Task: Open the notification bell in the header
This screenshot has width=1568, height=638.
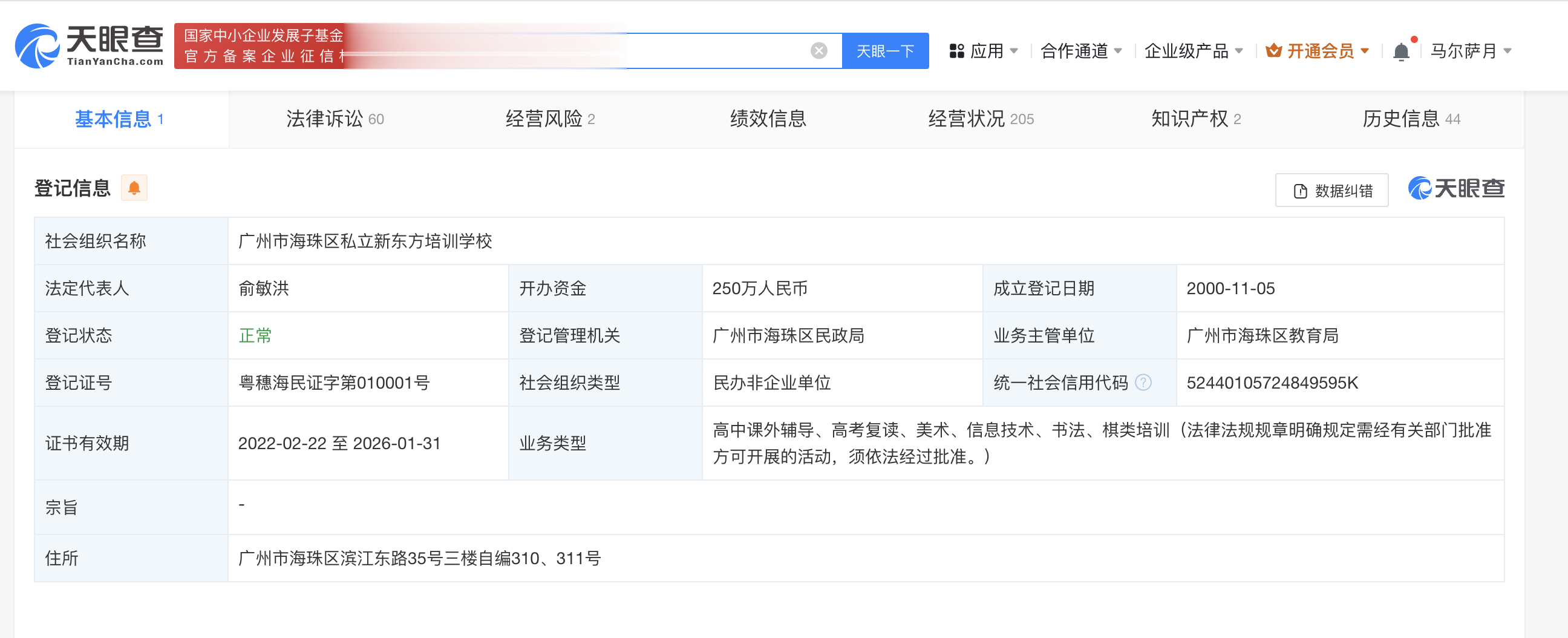Action: [1401, 52]
